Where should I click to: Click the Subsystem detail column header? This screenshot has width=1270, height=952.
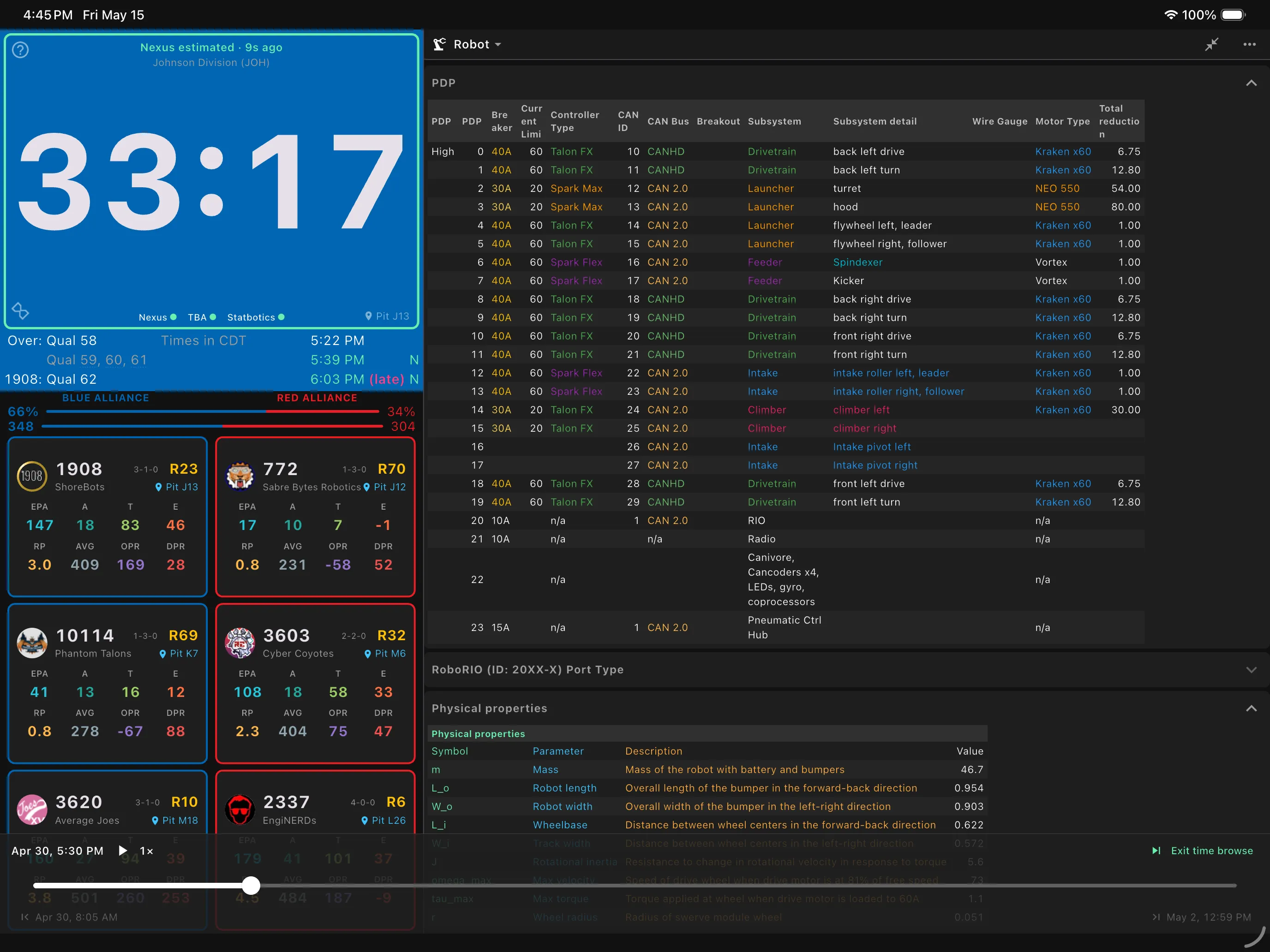[x=875, y=121]
